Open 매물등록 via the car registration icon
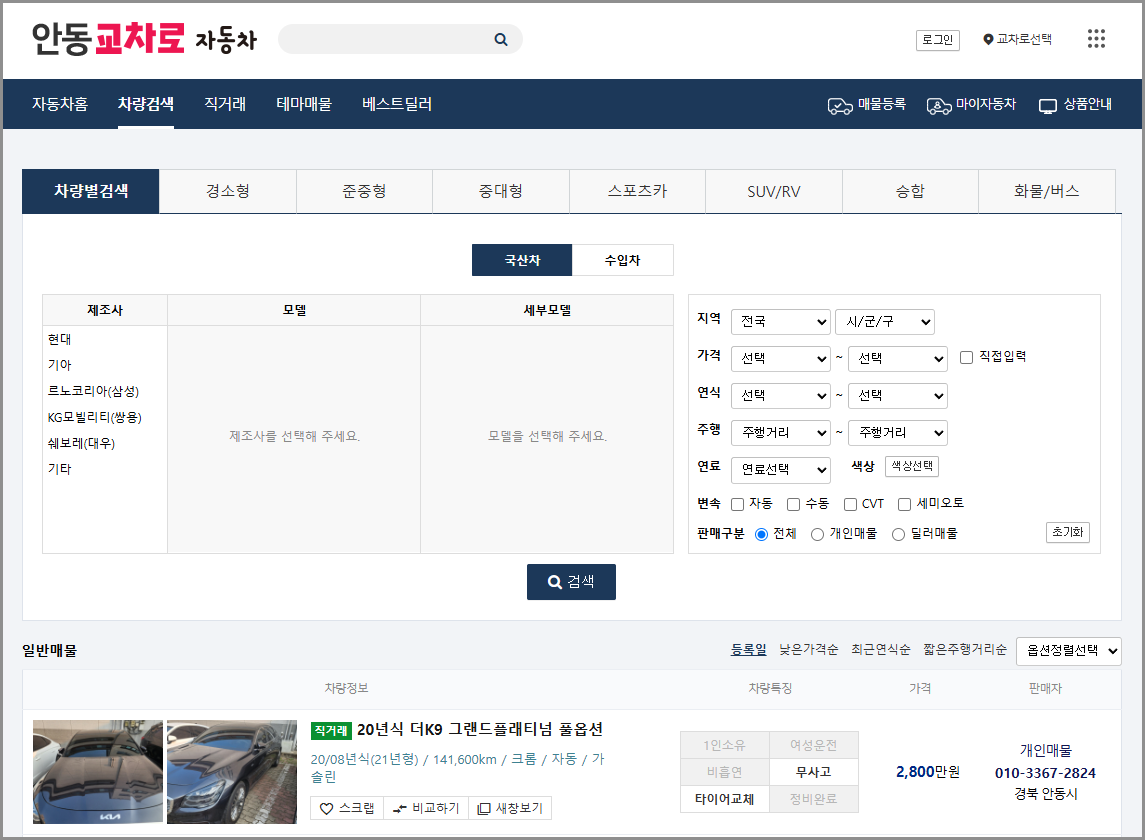 (841, 103)
